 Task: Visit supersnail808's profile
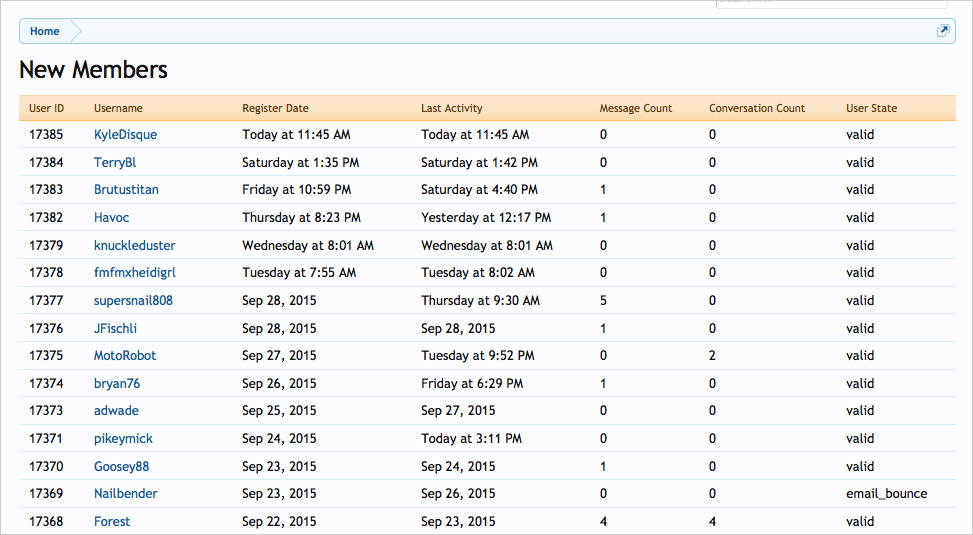[133, 301]
